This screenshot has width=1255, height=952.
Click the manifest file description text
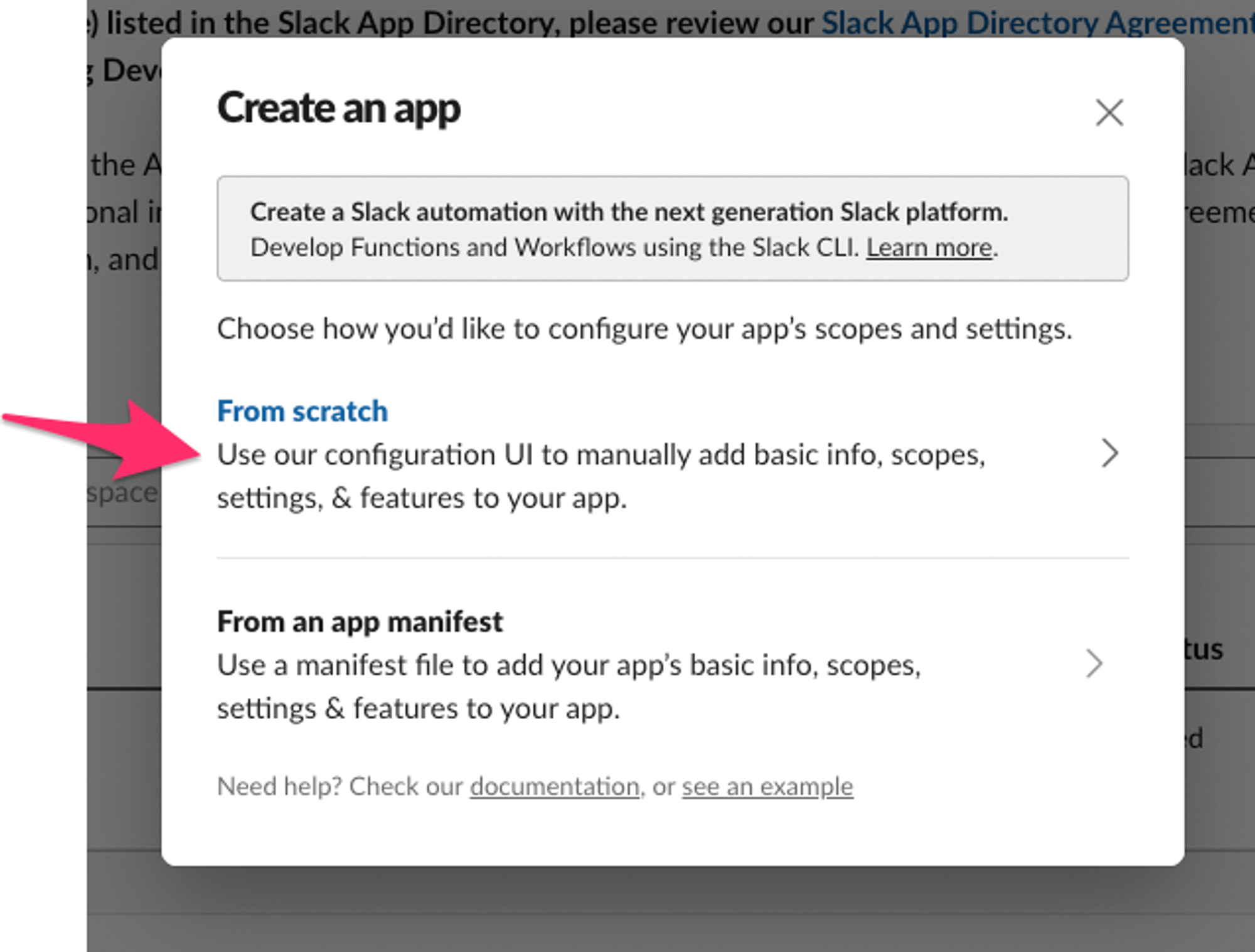tap(569, 687)
